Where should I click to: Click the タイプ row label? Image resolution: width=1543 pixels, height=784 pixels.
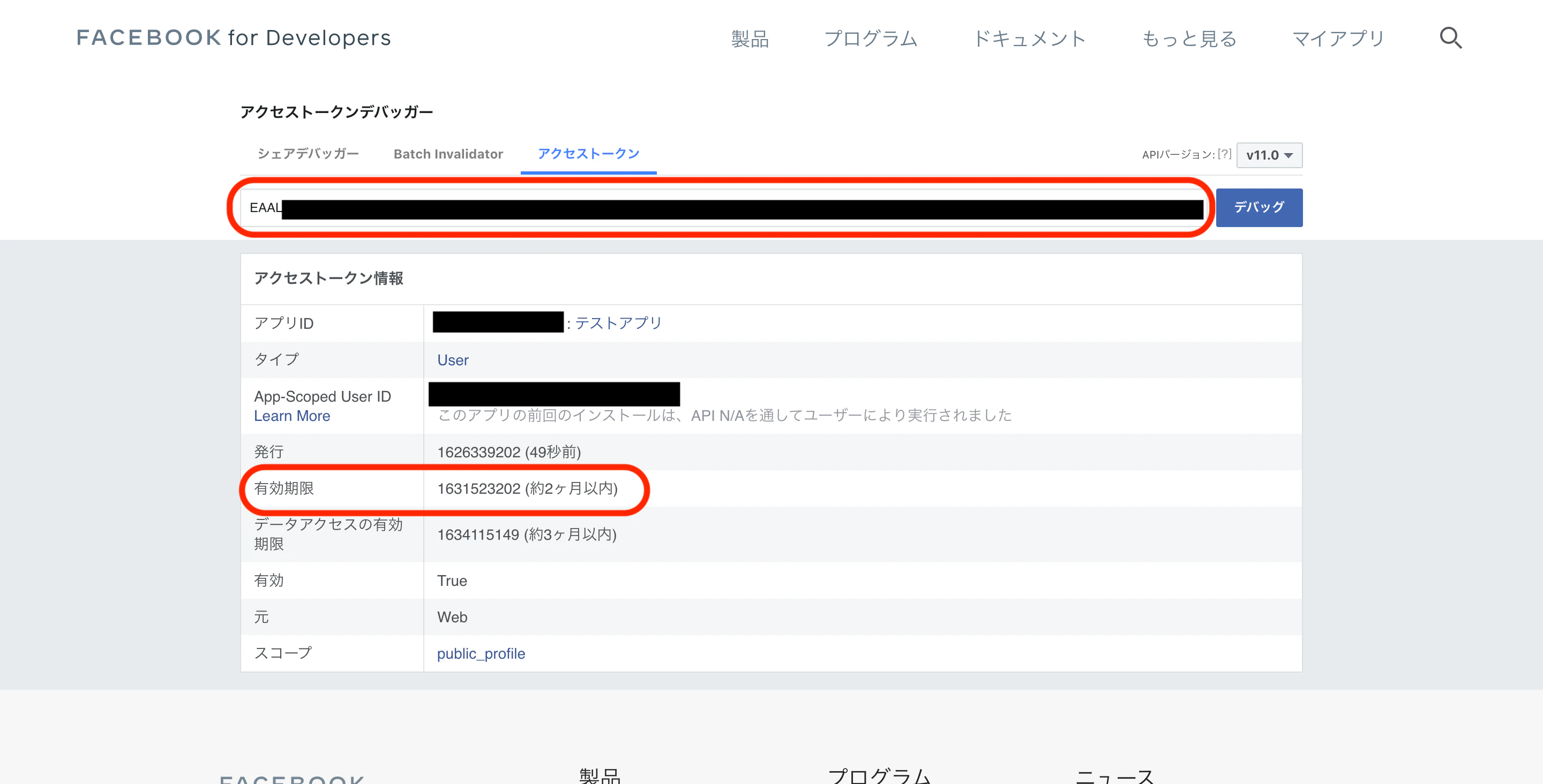click(276, 359)
